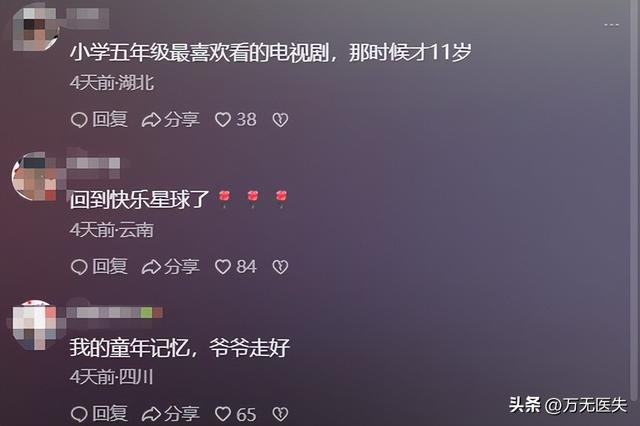This screenshot has height=426, width=640.
Task: Click the username above the Yunnan comment
Action: tap(93, 163)
